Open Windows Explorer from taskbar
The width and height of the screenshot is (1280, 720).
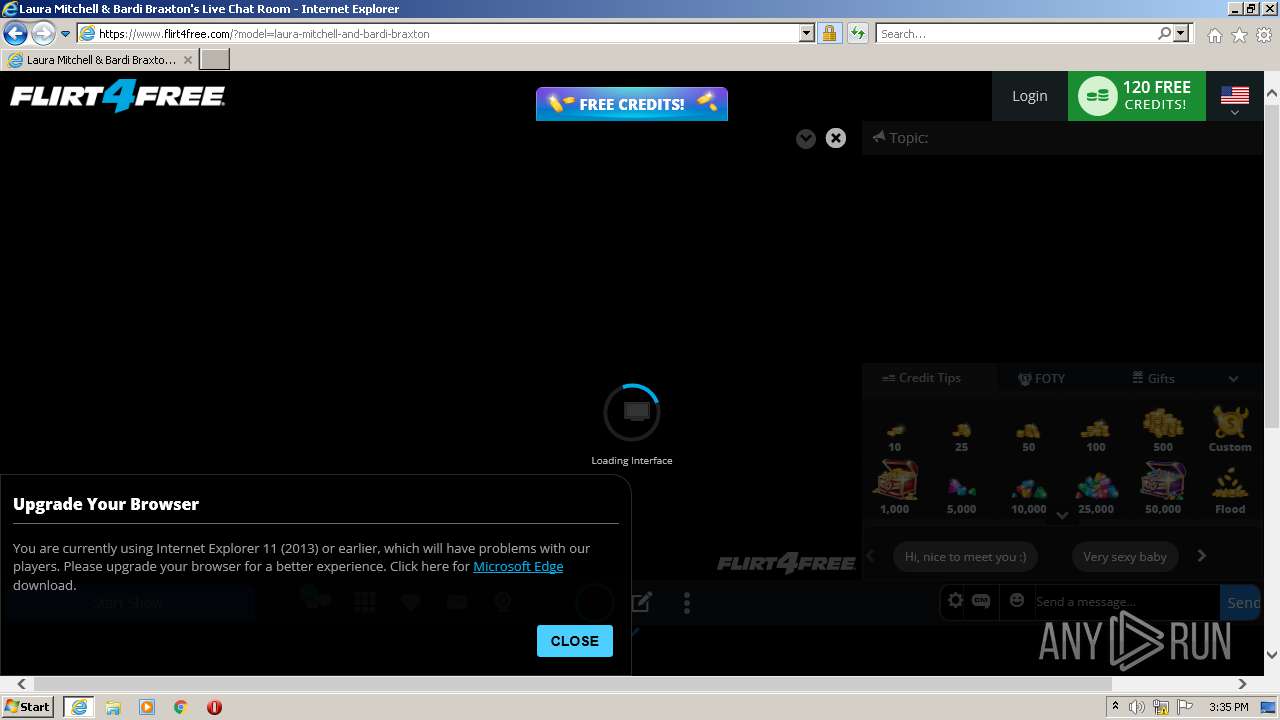(113, 707)
